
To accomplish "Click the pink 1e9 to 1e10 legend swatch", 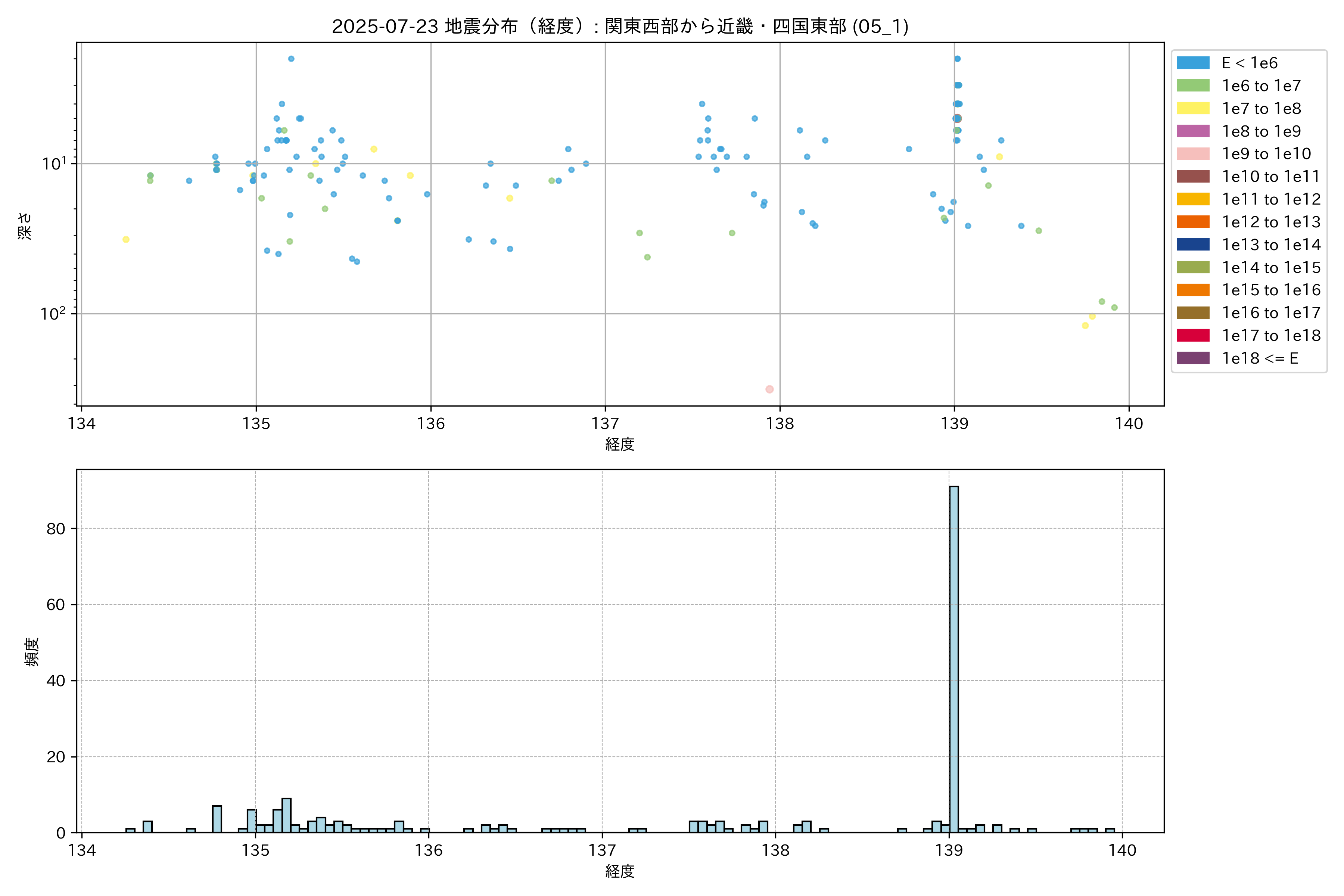I will (x=1193, y=154).
